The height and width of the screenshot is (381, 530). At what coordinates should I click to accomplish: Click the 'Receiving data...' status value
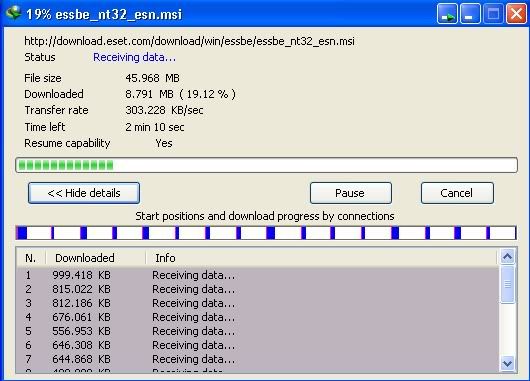coord(135,57)
